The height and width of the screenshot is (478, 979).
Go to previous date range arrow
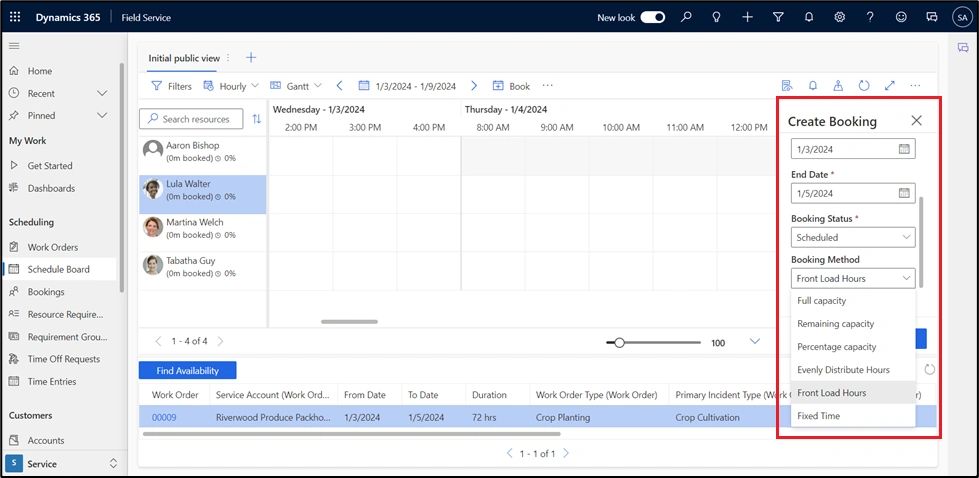(x=340, y=86)
